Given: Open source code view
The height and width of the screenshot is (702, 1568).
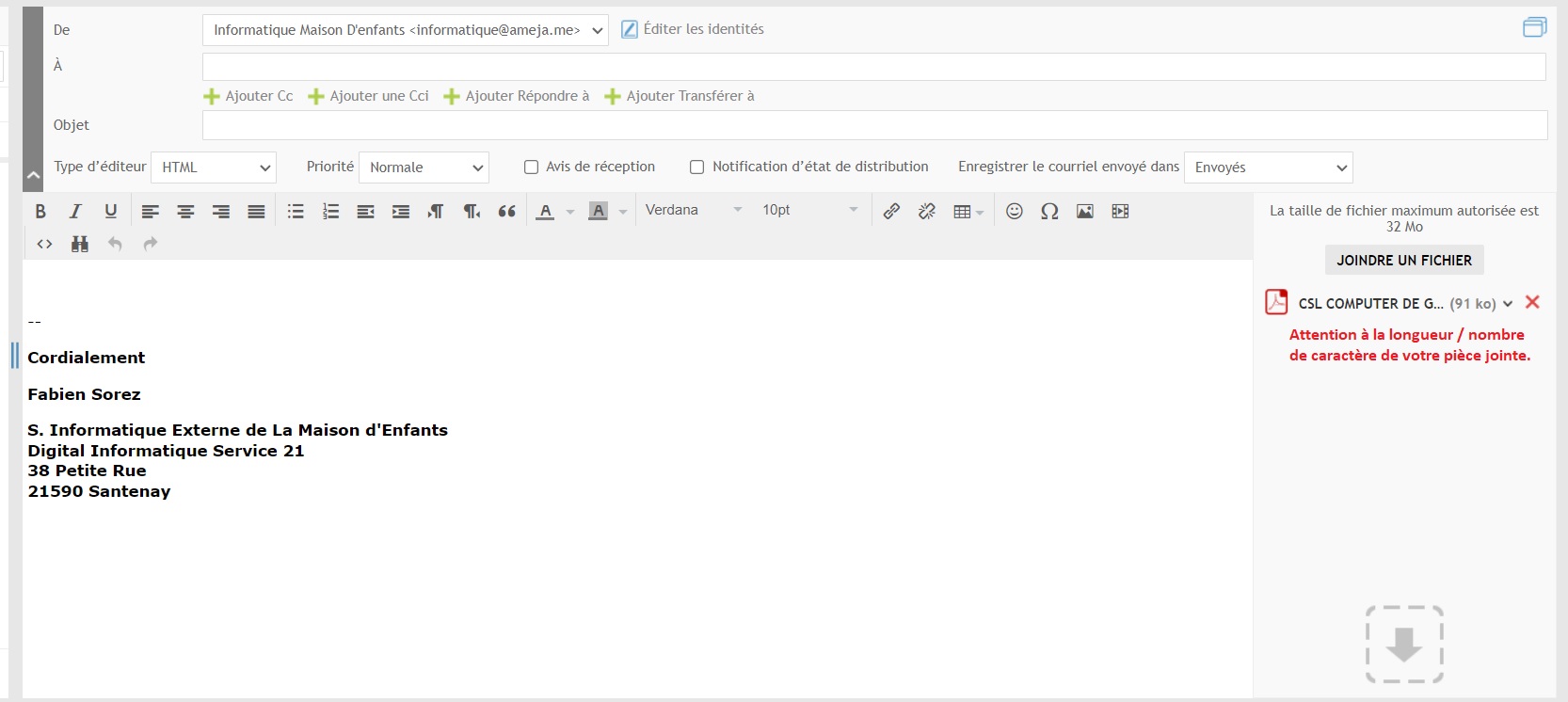Looking at the screenshot, I should [x=44, y=245].
